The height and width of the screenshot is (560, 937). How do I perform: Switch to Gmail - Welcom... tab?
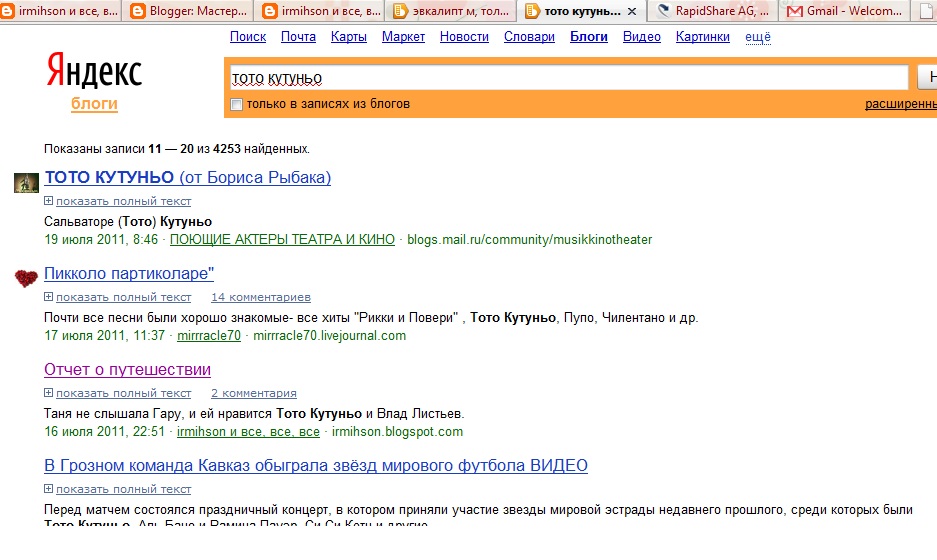tap(844, 11)
